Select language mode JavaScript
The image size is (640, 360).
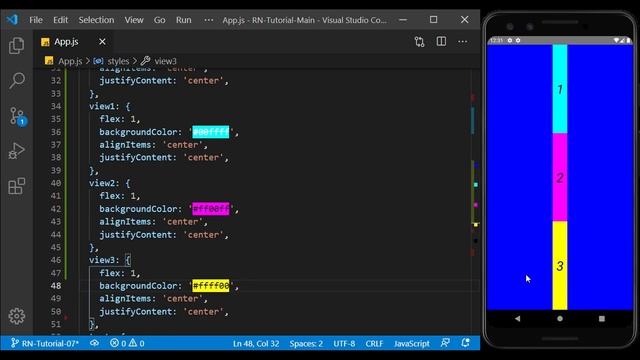411,343
